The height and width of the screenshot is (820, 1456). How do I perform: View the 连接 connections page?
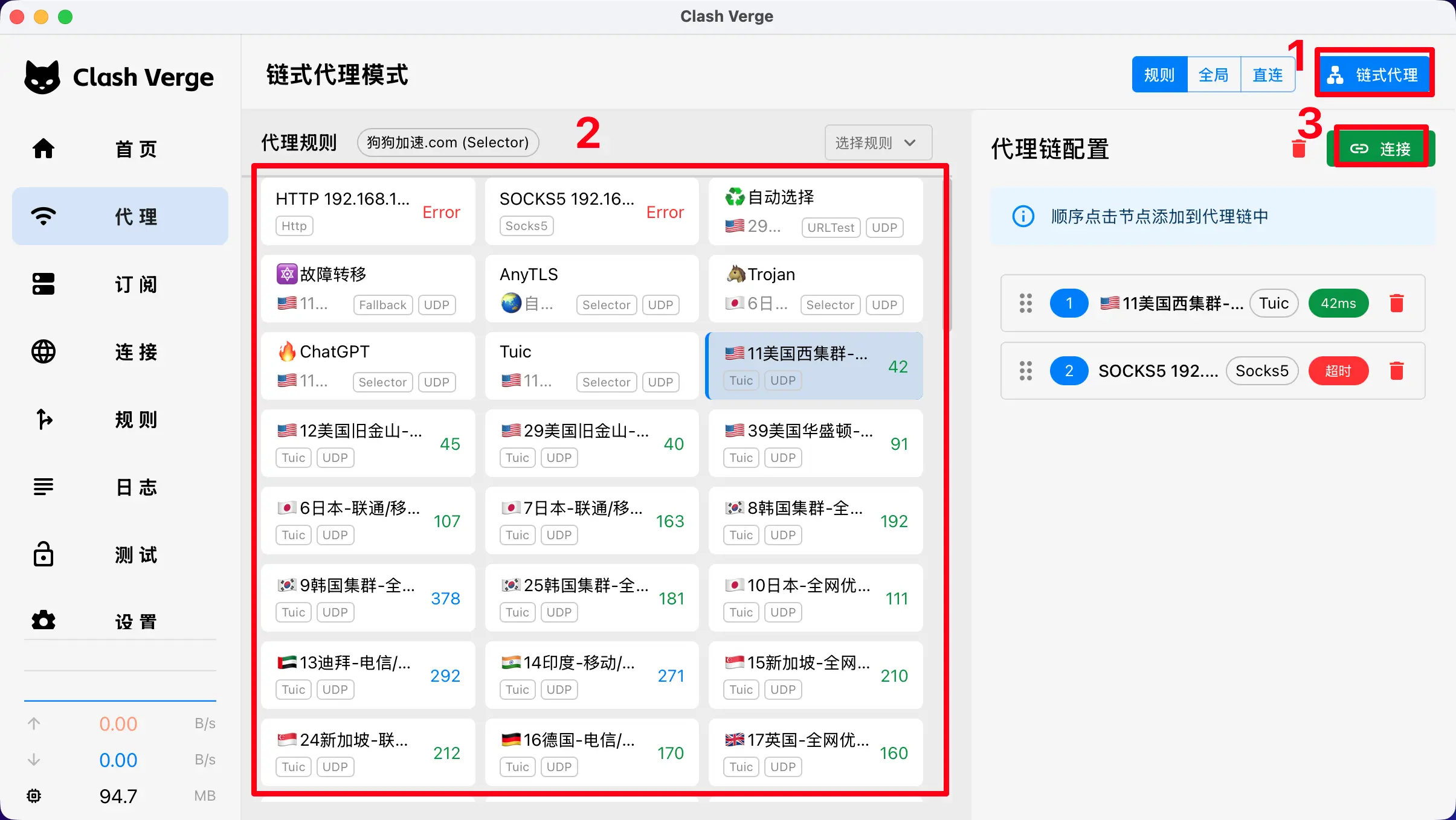(120, 352)
